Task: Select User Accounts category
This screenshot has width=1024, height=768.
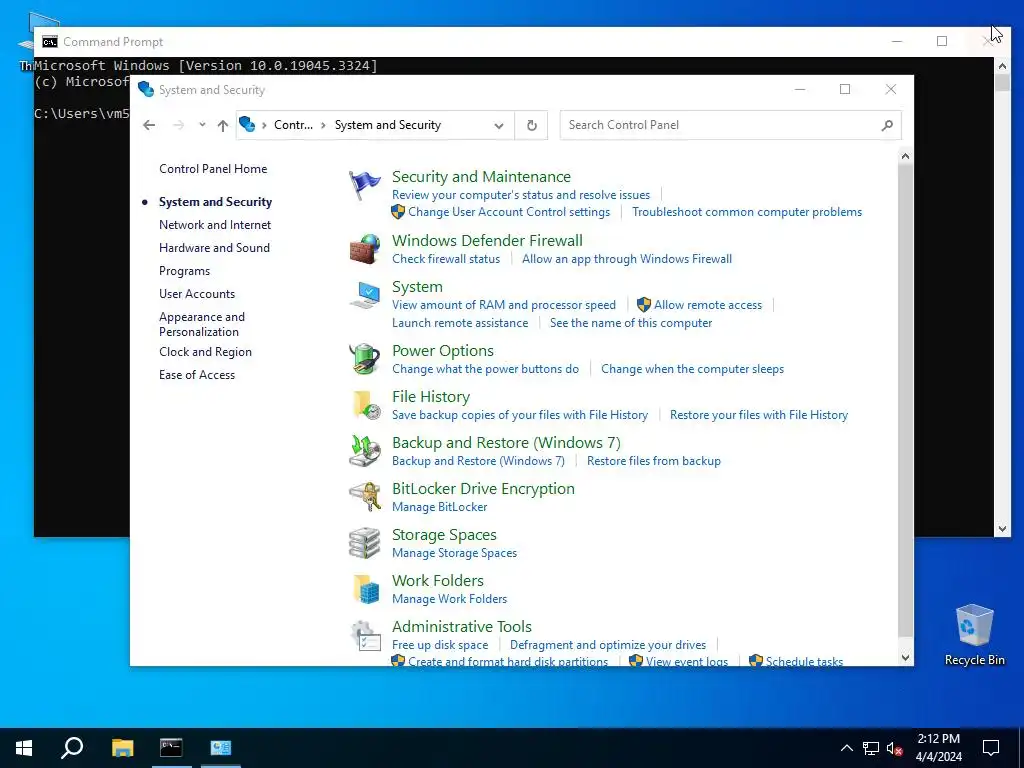Action: tap(197, 294)
